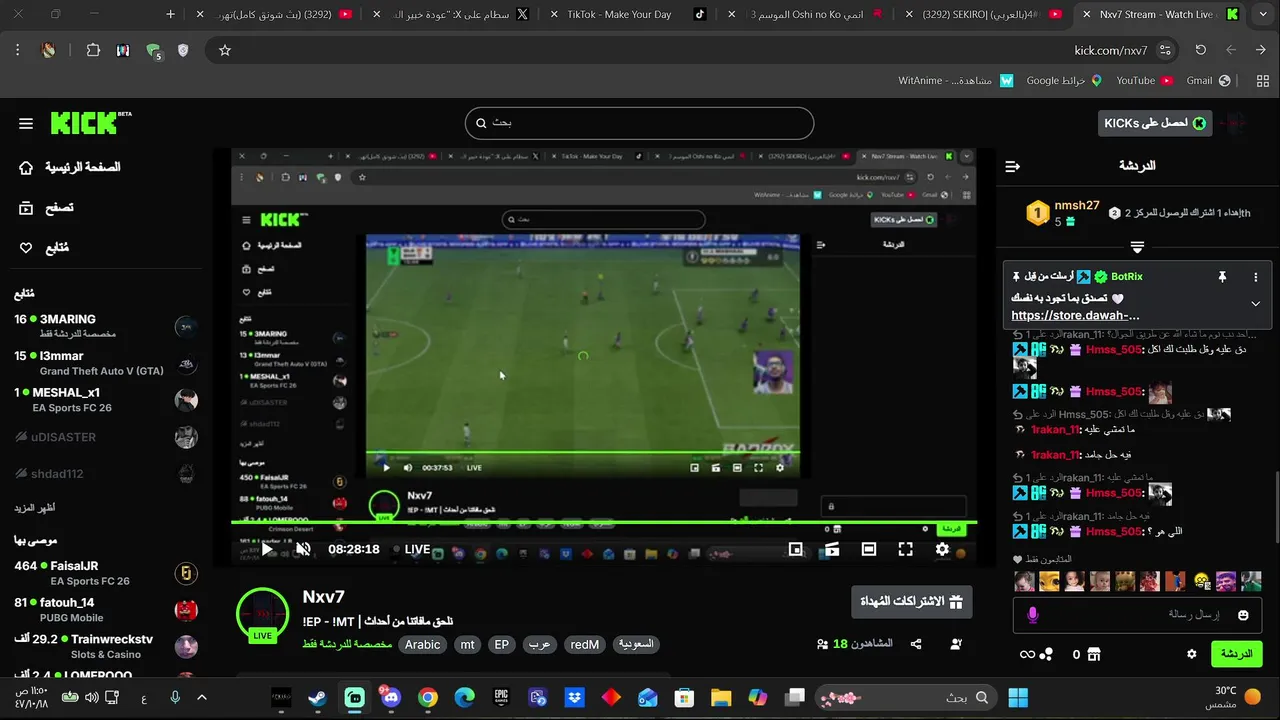1280x720 pixels.
Task: Open the YouTube bookmark
Action: (1143, 80)
